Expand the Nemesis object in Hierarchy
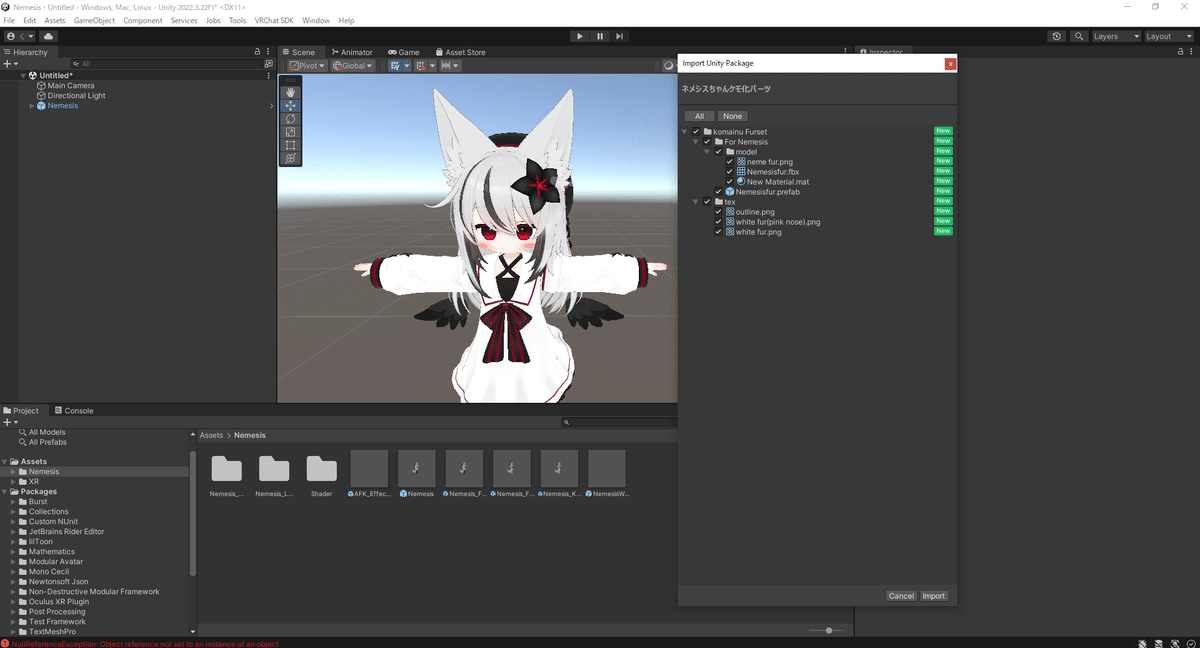The image size is (1200, 648). pyautogui.click(x=32, y=106)
